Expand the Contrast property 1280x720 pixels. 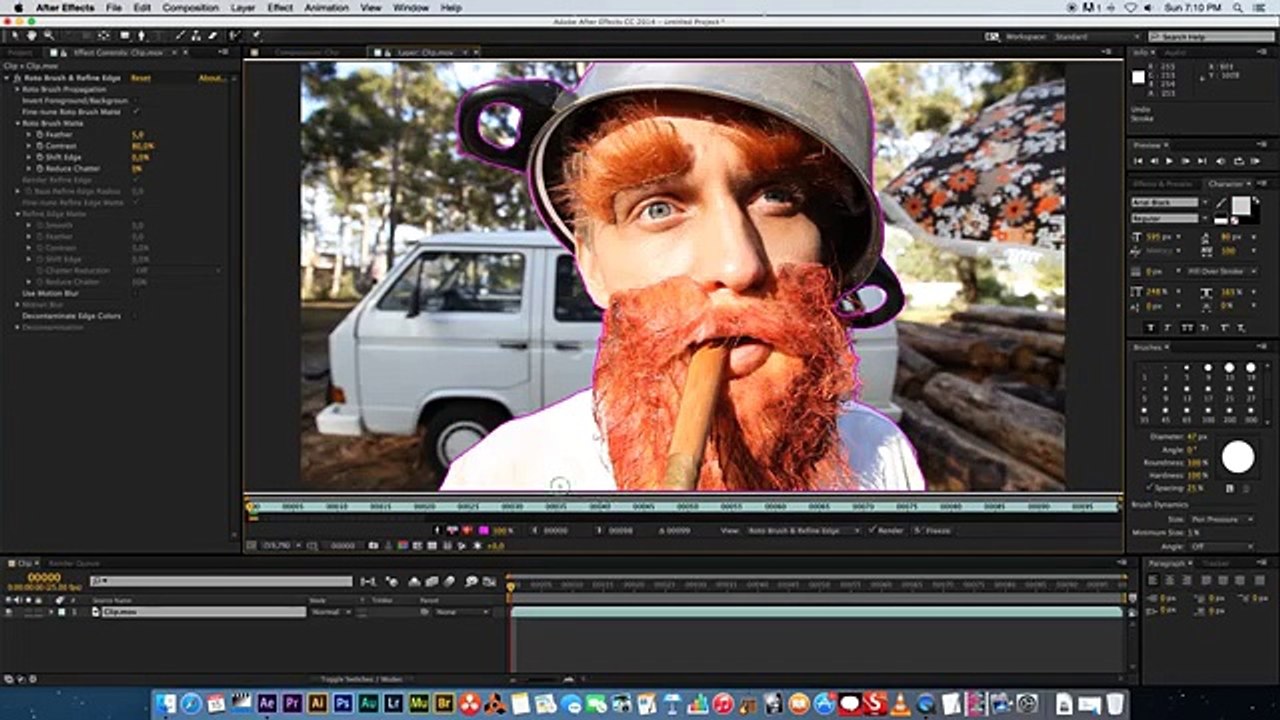(x=29, y=146)
